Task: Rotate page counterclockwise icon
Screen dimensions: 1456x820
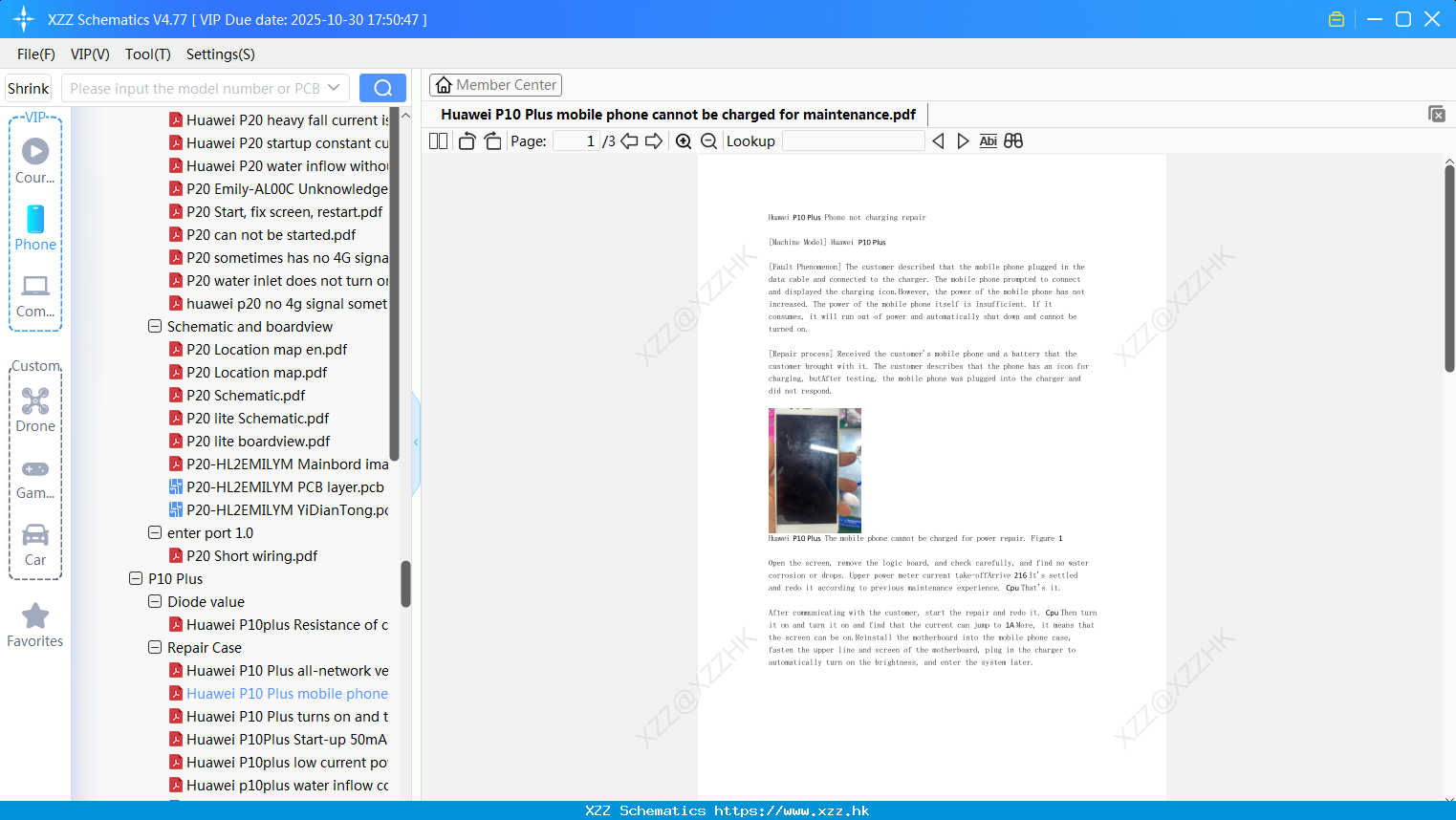Action: coord(467,140)
